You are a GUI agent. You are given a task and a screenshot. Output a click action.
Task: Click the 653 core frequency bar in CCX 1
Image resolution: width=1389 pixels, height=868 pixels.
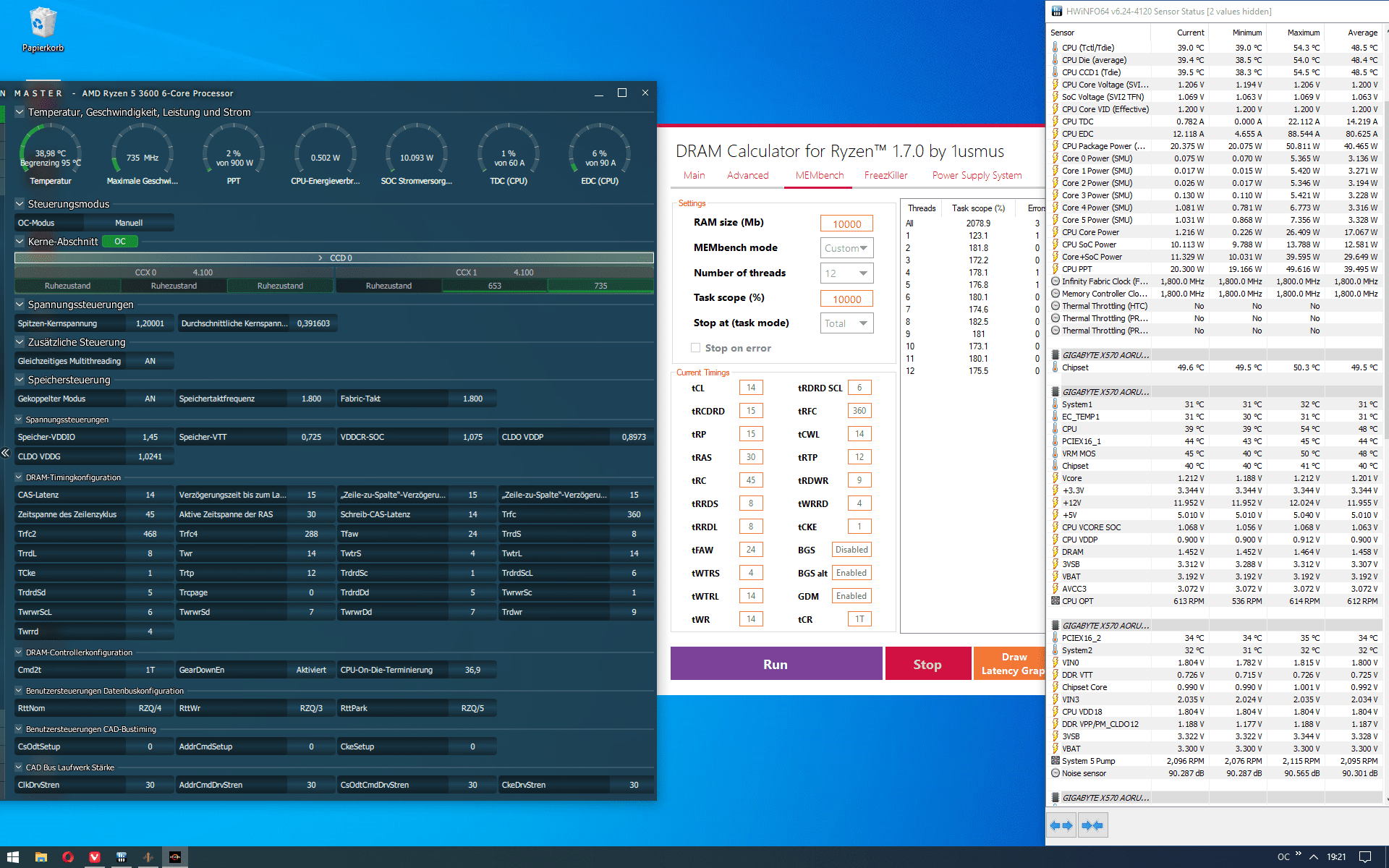pos(495,286)
